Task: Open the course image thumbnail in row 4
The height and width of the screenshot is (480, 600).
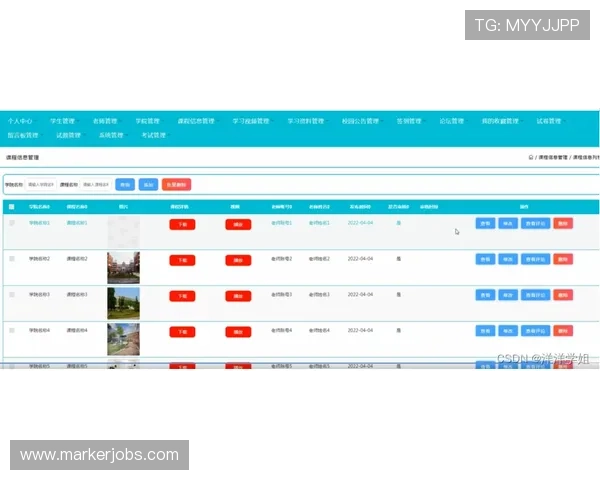Action: point(123,338)
